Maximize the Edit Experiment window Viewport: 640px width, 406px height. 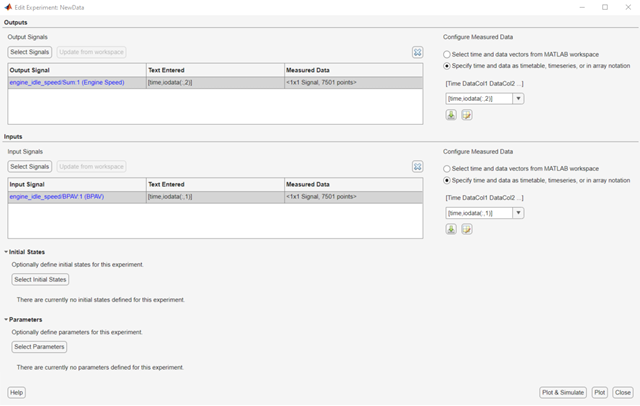[x=605, y=7]
